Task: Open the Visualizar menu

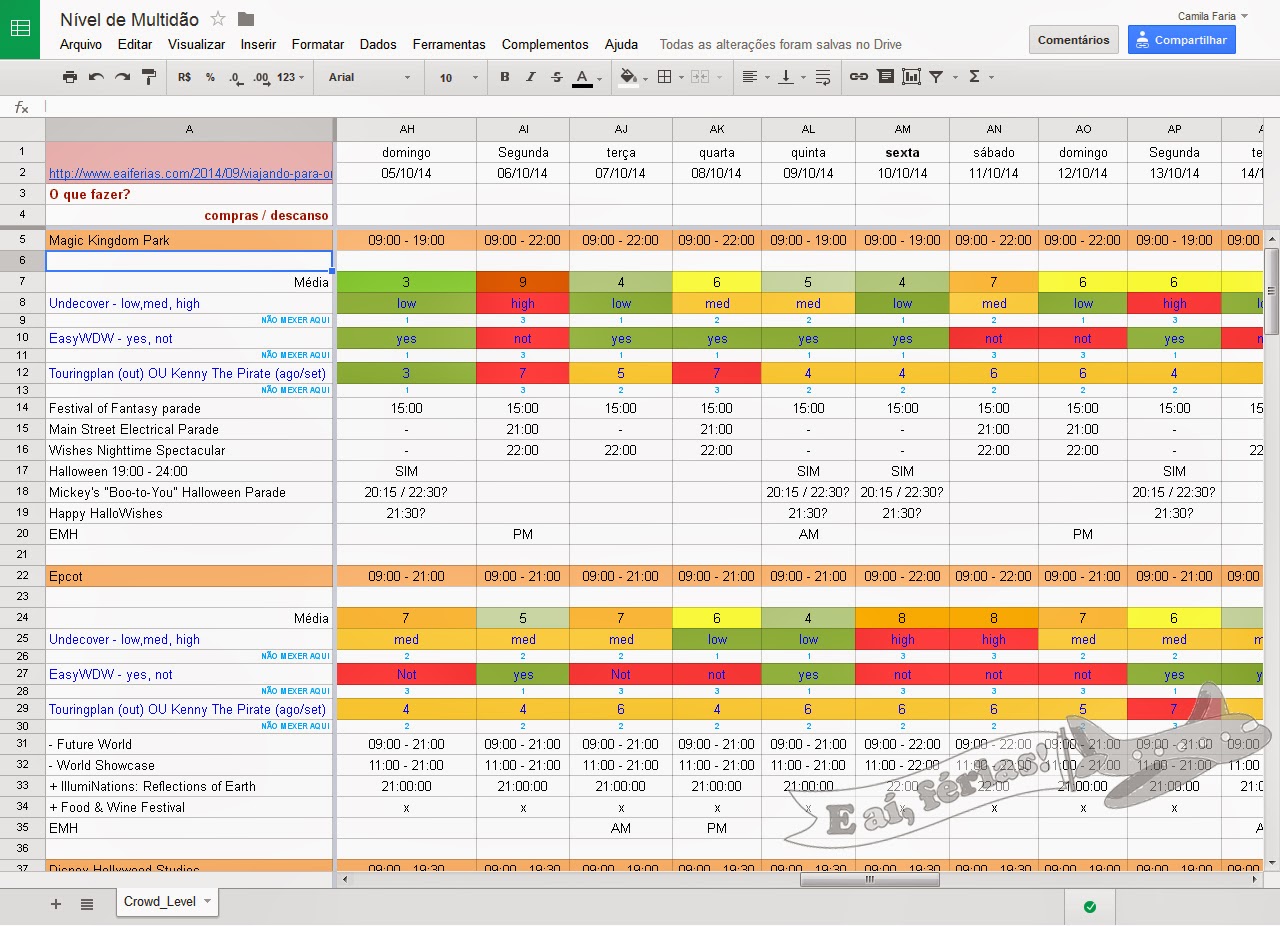Action: pos(196,44)
